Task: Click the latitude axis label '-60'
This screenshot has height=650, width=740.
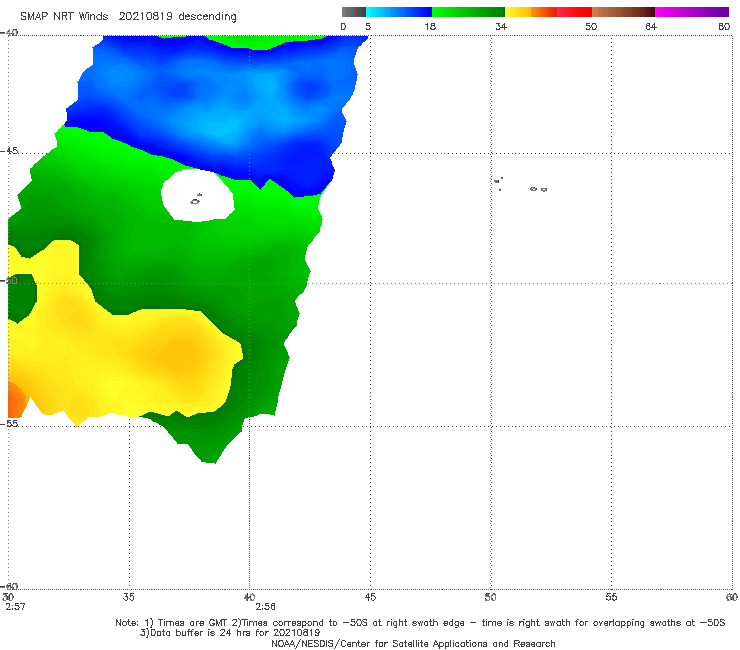Action: pos(9,586)
